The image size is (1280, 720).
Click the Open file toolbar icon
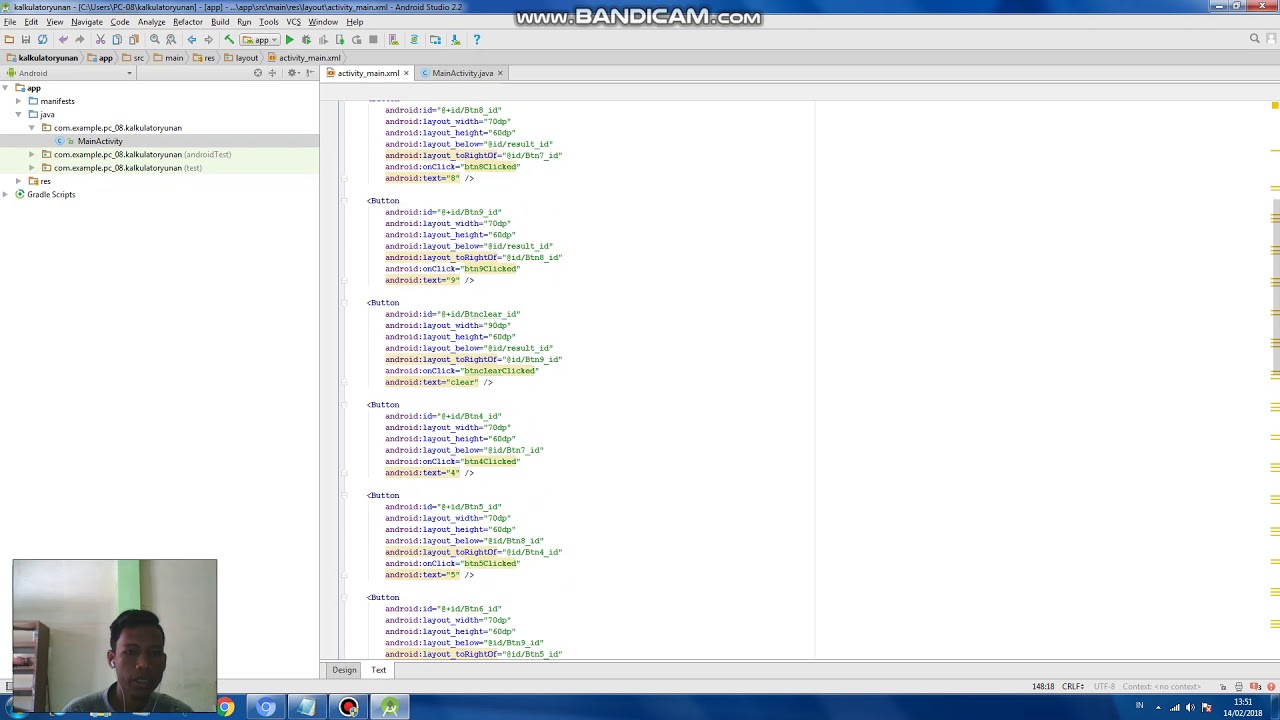[x=9, y=40]
